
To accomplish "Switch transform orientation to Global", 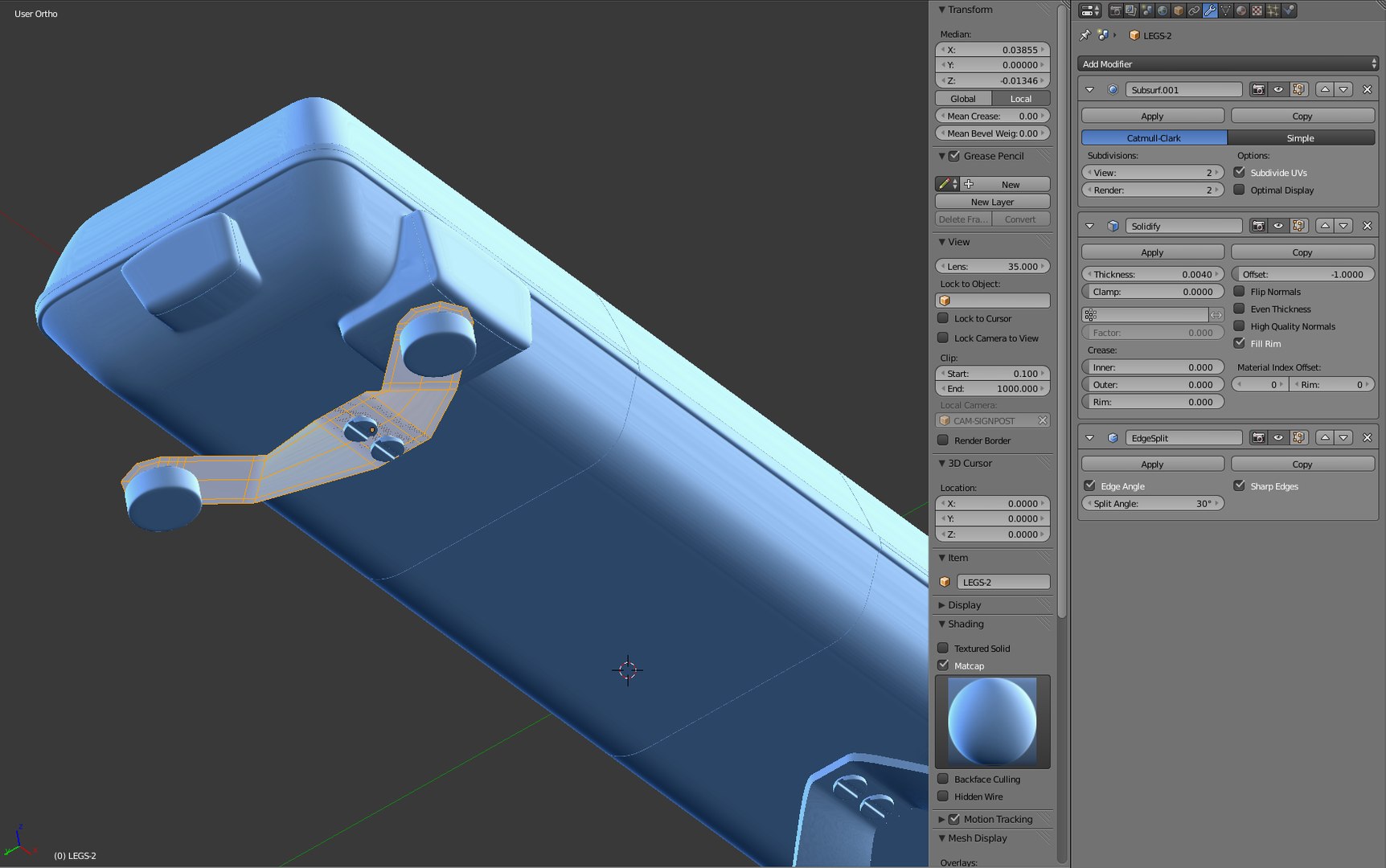I will point(963,99).
